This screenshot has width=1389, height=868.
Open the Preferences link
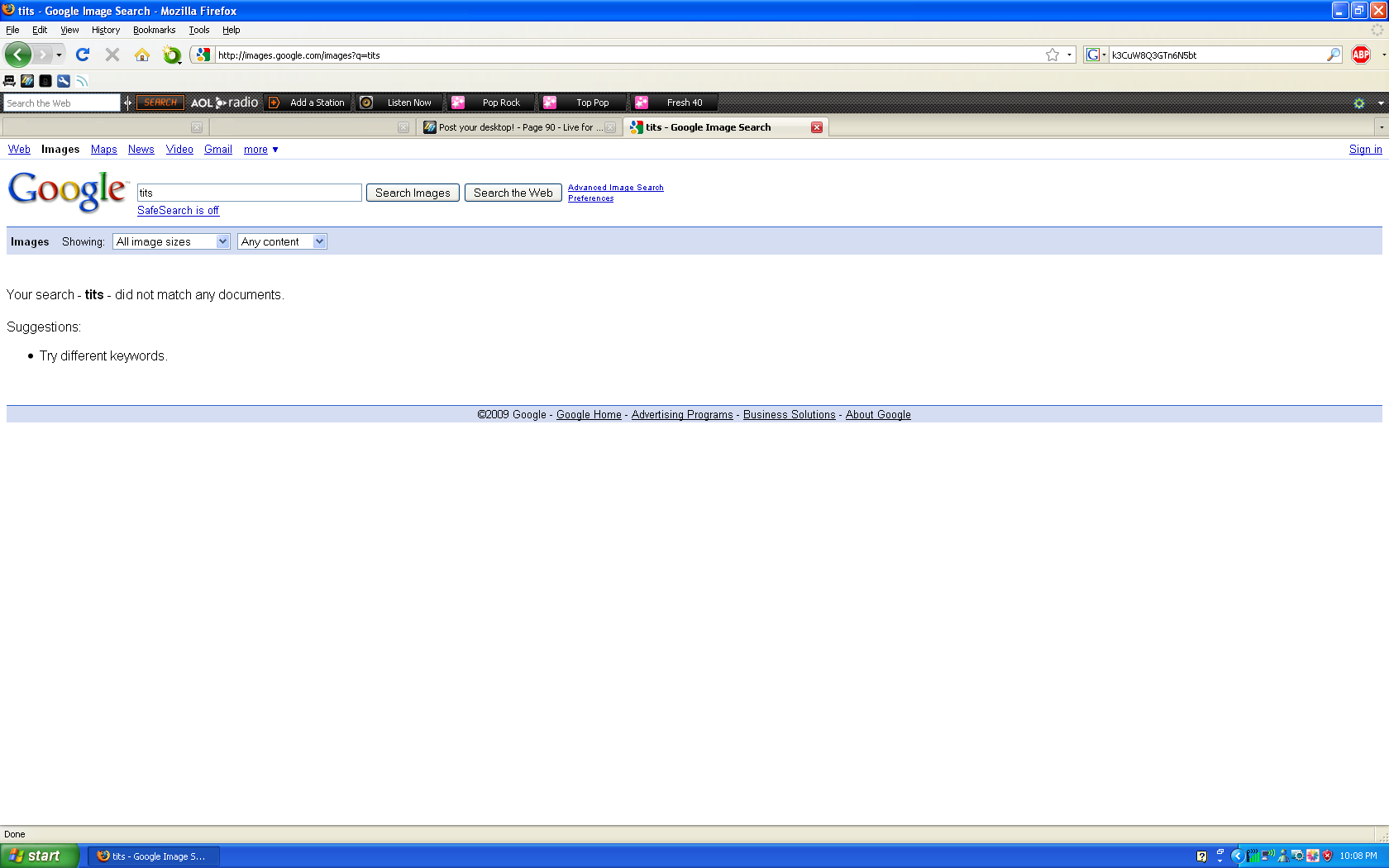tap(591, 198)
